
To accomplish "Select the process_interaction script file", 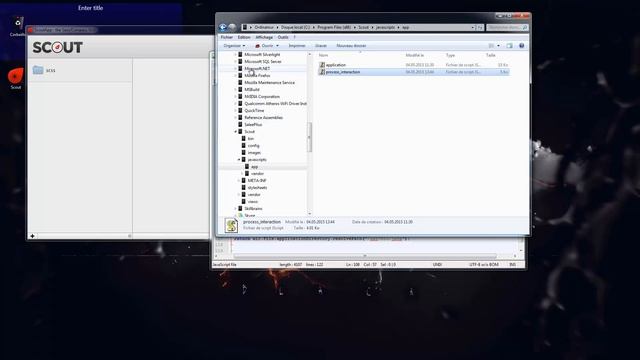I will tap(413, 72).
